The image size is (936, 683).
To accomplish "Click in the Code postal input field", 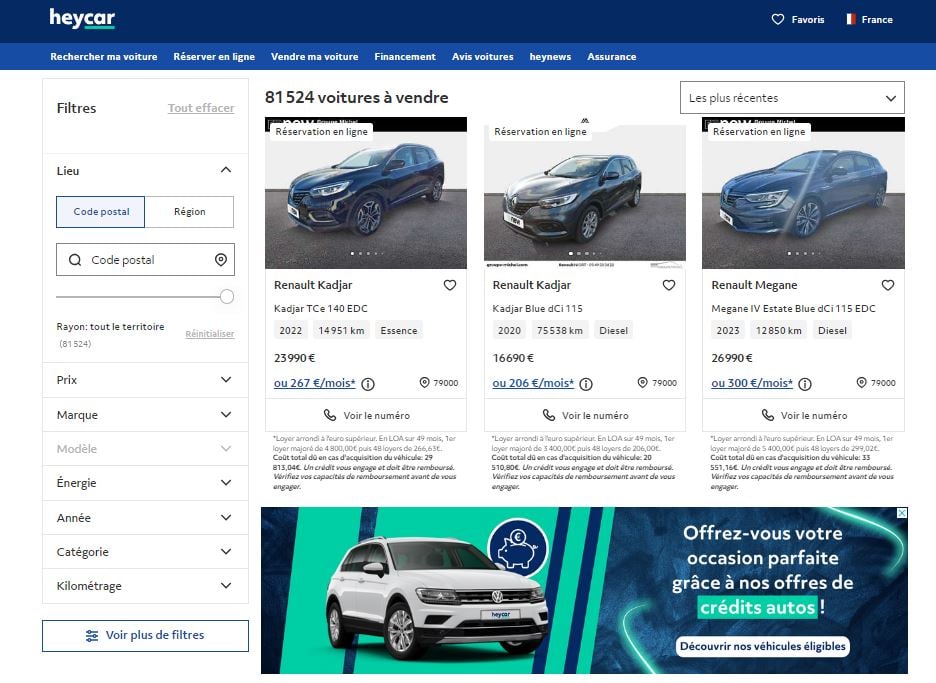I will [145, 260].
